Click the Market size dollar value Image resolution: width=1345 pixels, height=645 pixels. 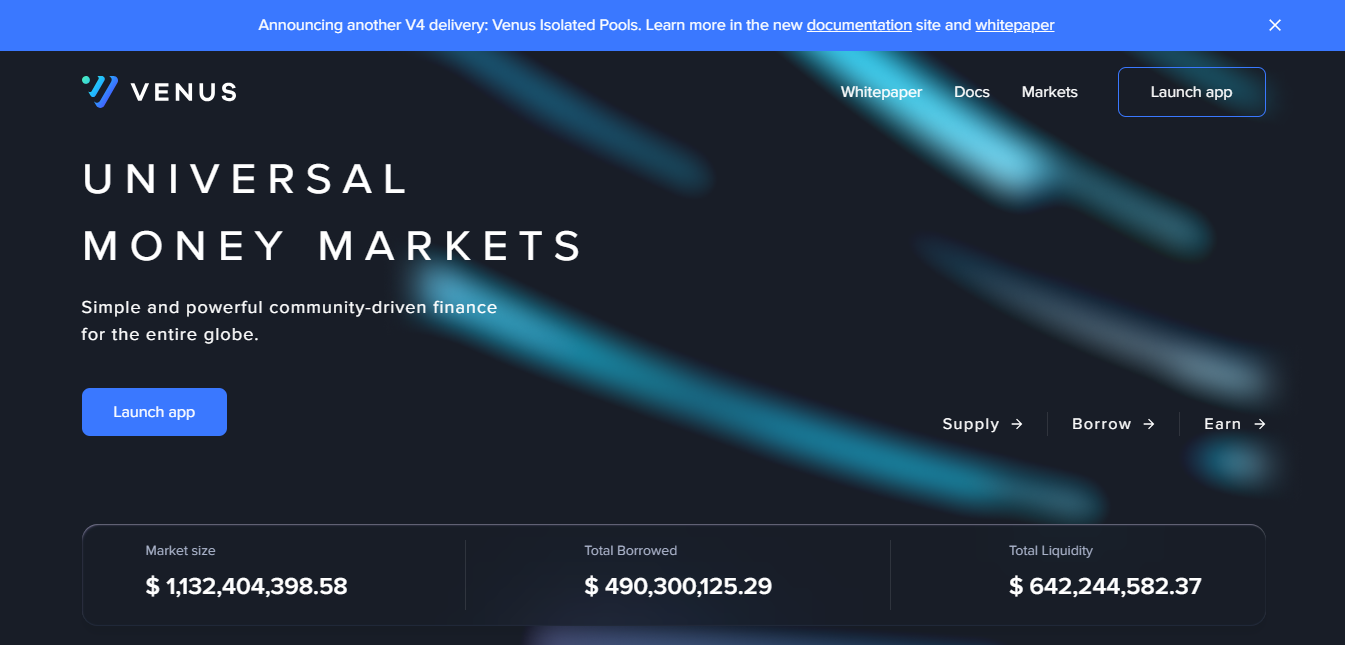pyautogui.click(x=246, y=586)
